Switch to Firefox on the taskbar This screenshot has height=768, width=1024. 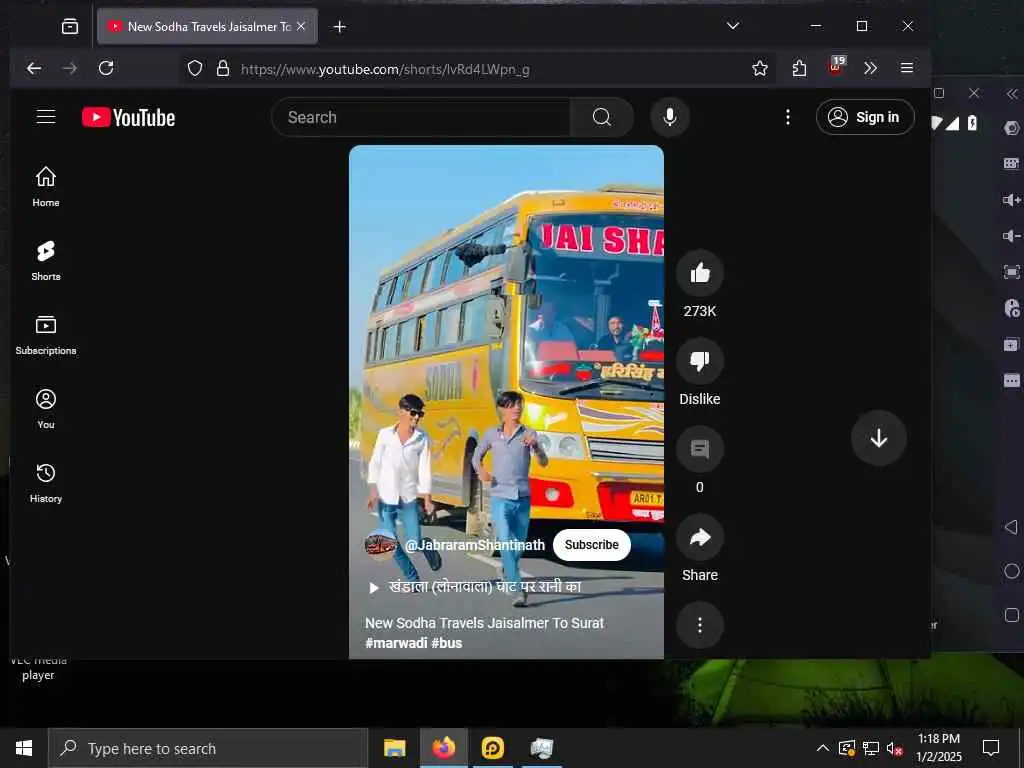coord(443,748)
